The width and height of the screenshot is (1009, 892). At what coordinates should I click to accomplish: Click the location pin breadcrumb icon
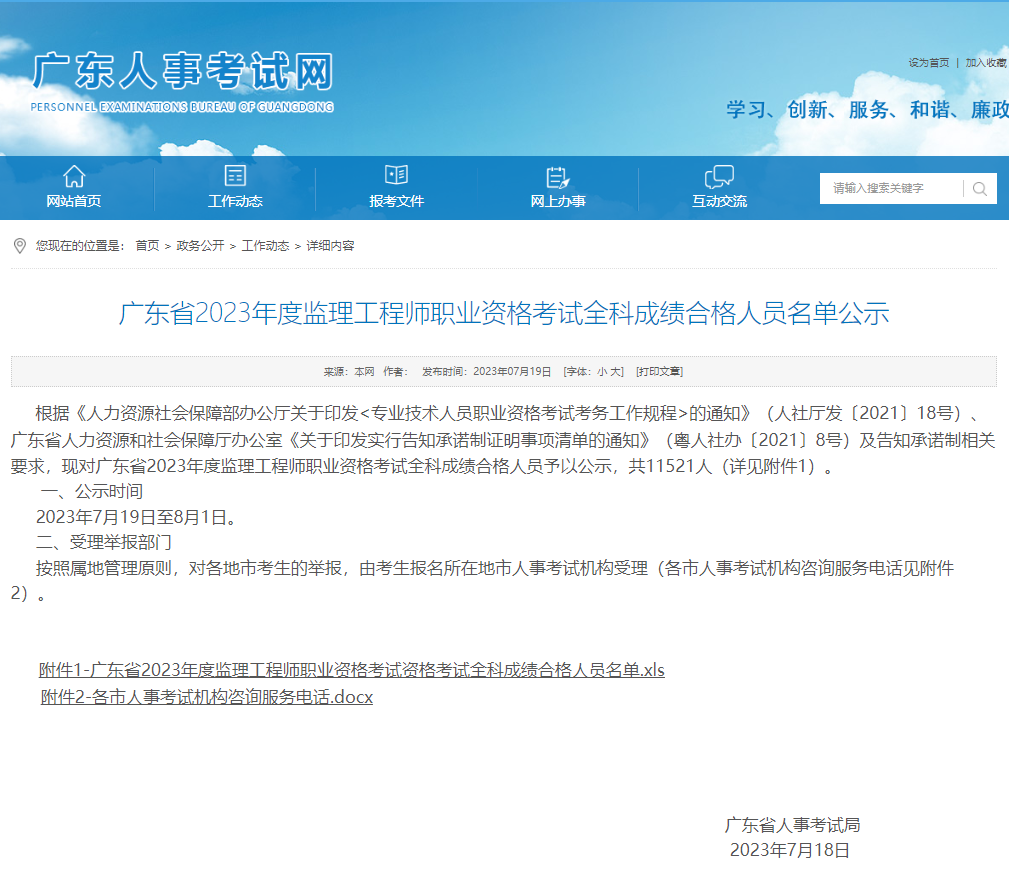coord(18,246)
